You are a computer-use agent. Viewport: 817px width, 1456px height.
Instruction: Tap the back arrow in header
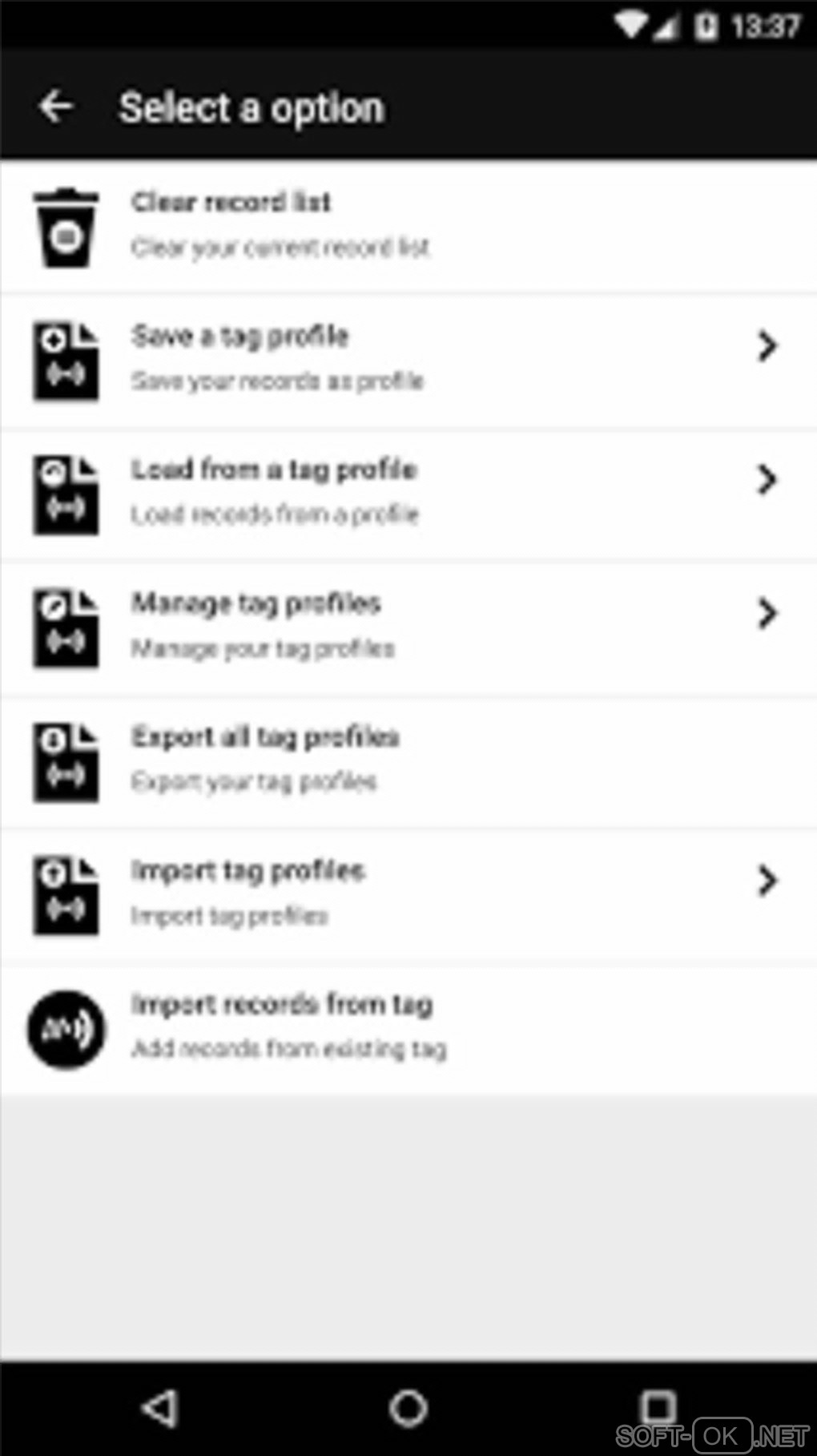tap(57, 107)
